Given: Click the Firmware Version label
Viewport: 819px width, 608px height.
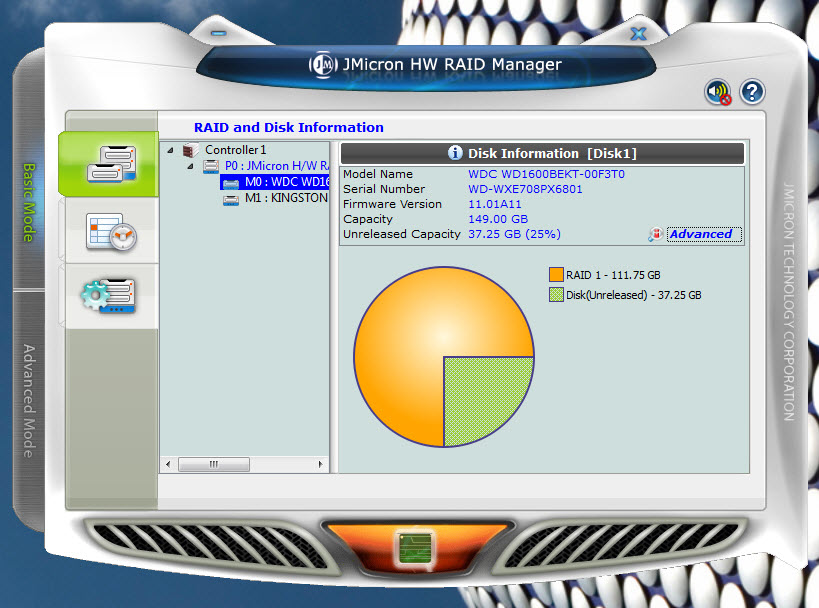Looking at the screenshot, I should pos(392,204).
